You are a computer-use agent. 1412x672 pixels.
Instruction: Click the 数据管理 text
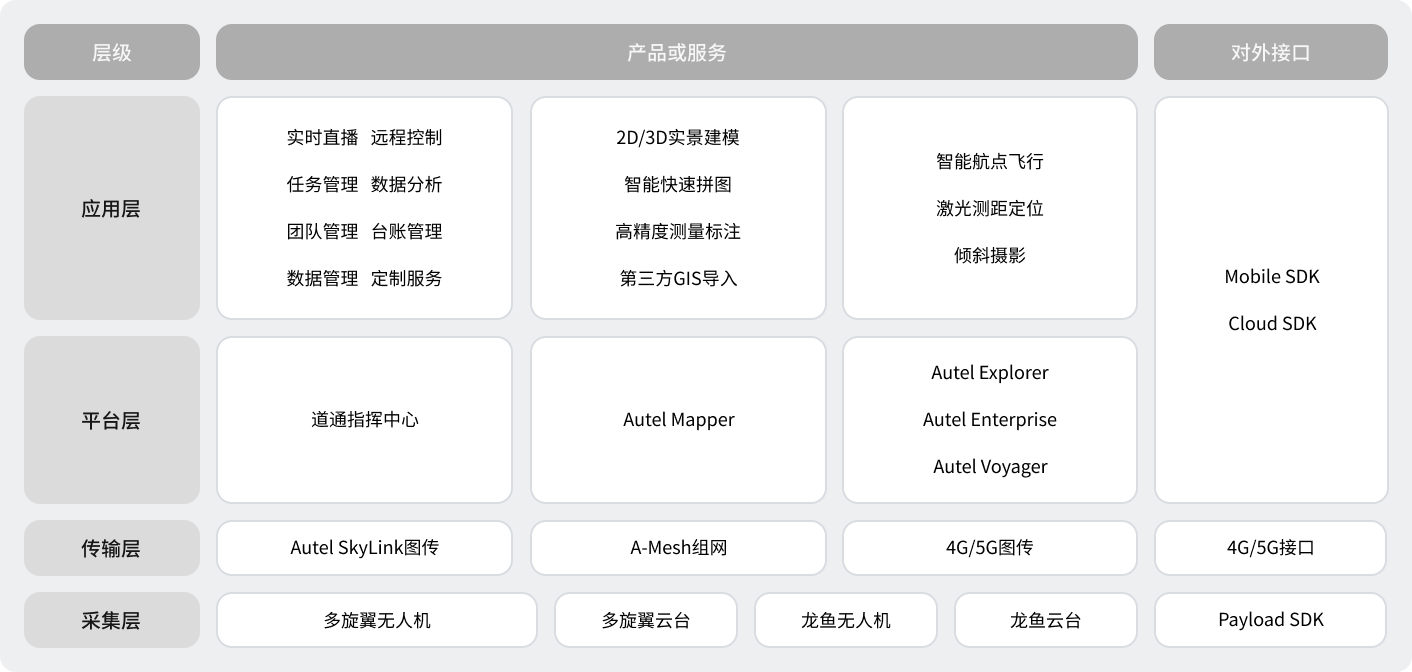point(322,279)
